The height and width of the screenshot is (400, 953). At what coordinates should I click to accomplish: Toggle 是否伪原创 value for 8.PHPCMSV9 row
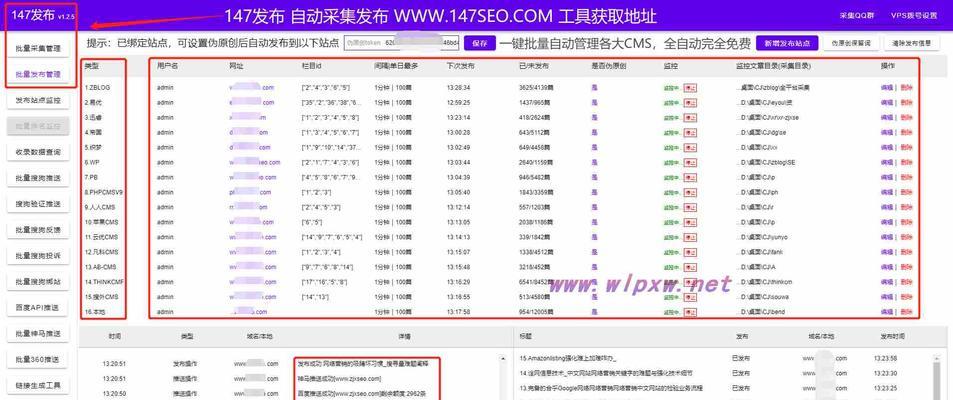click(594, 192)
